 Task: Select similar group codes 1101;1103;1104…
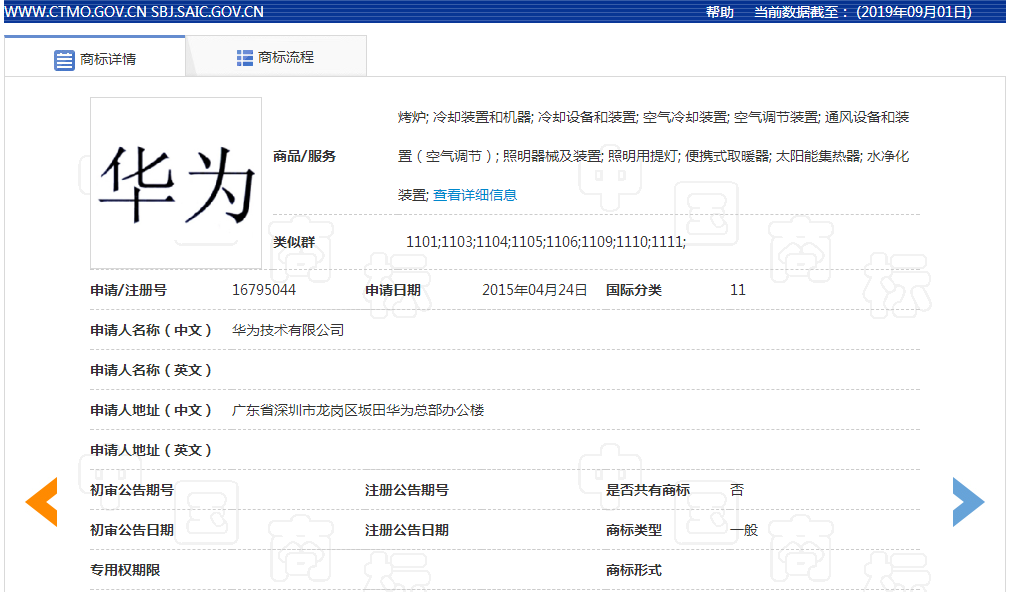545,242
